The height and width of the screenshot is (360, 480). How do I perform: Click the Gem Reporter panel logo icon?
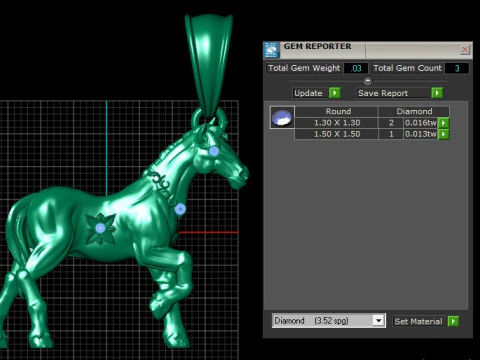271,50
